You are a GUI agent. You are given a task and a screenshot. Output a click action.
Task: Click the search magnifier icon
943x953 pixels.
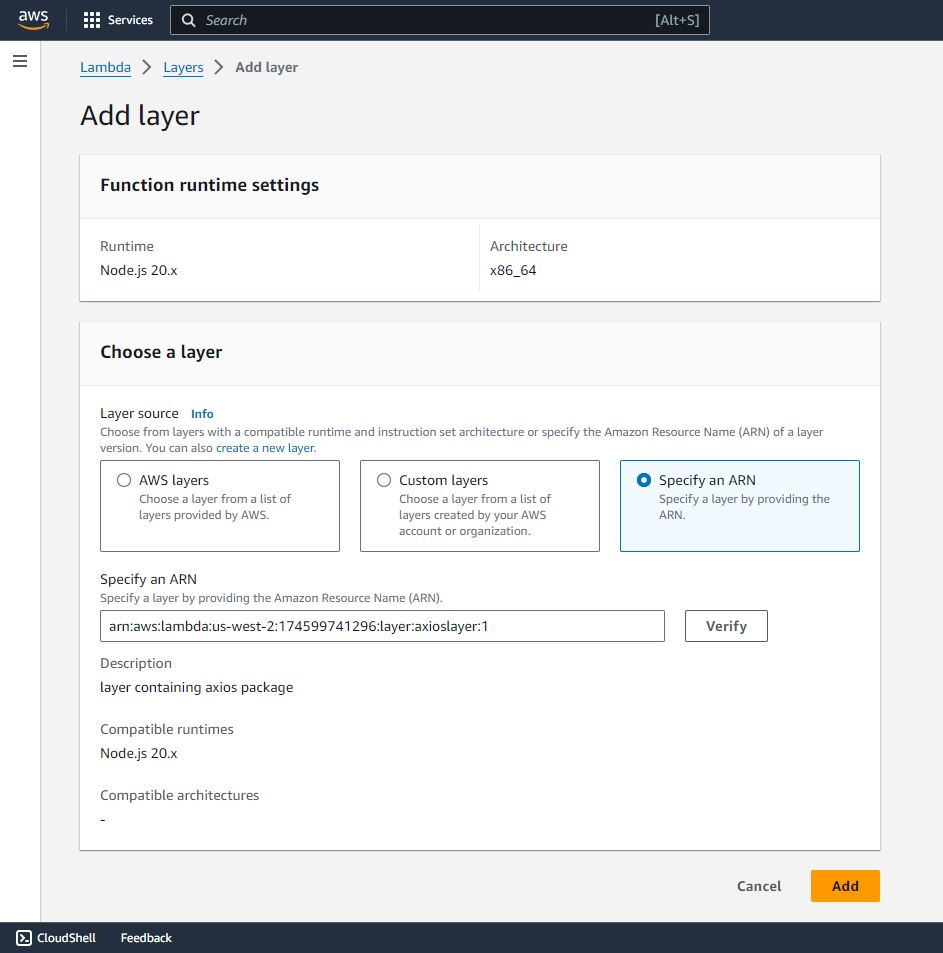click(x=189, y=20)
